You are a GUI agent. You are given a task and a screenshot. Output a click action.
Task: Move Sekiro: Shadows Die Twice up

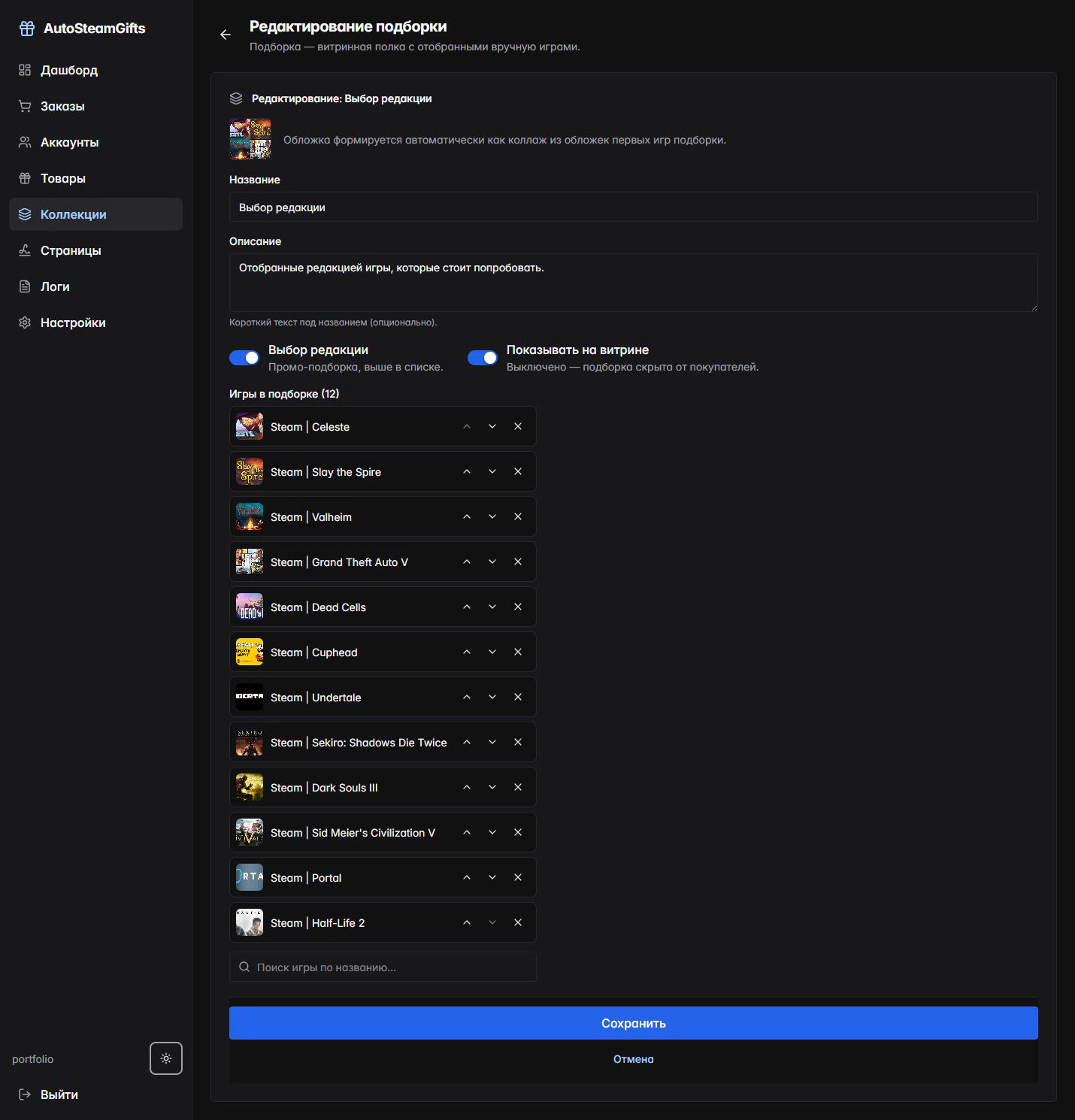(x=467, y=742)
